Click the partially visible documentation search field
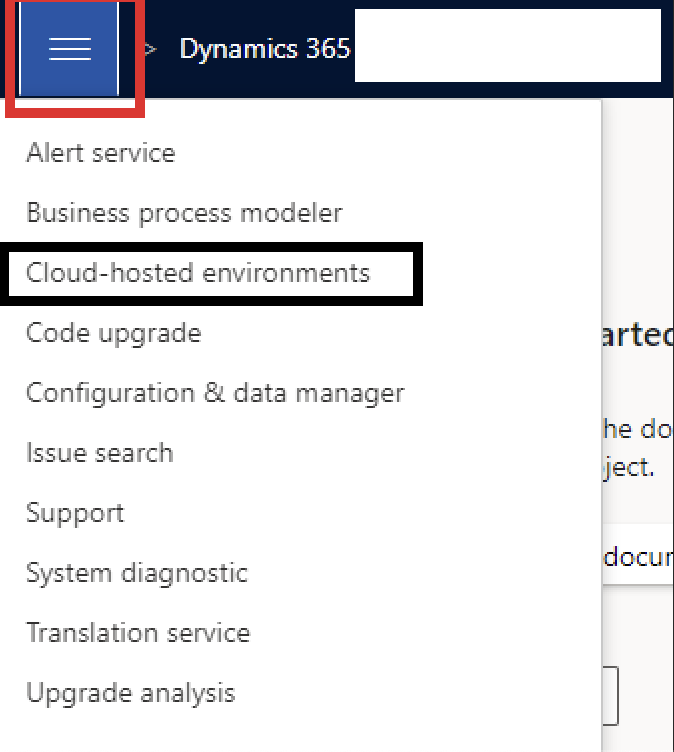This screenshot has height=752, width=674. click(x=638, y=556)
